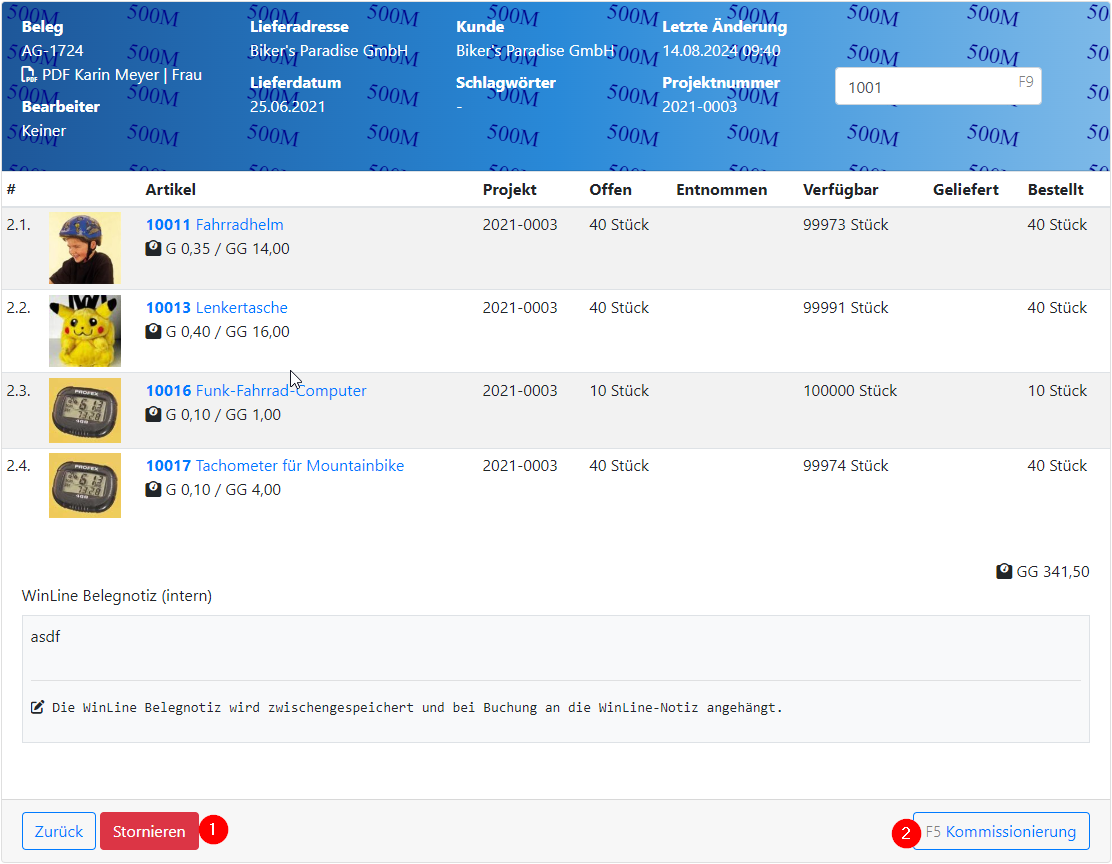Click the edit pencil icon in Belegnotiz hint
Screen dimensions: 1112x864
[x=38, y=708]
